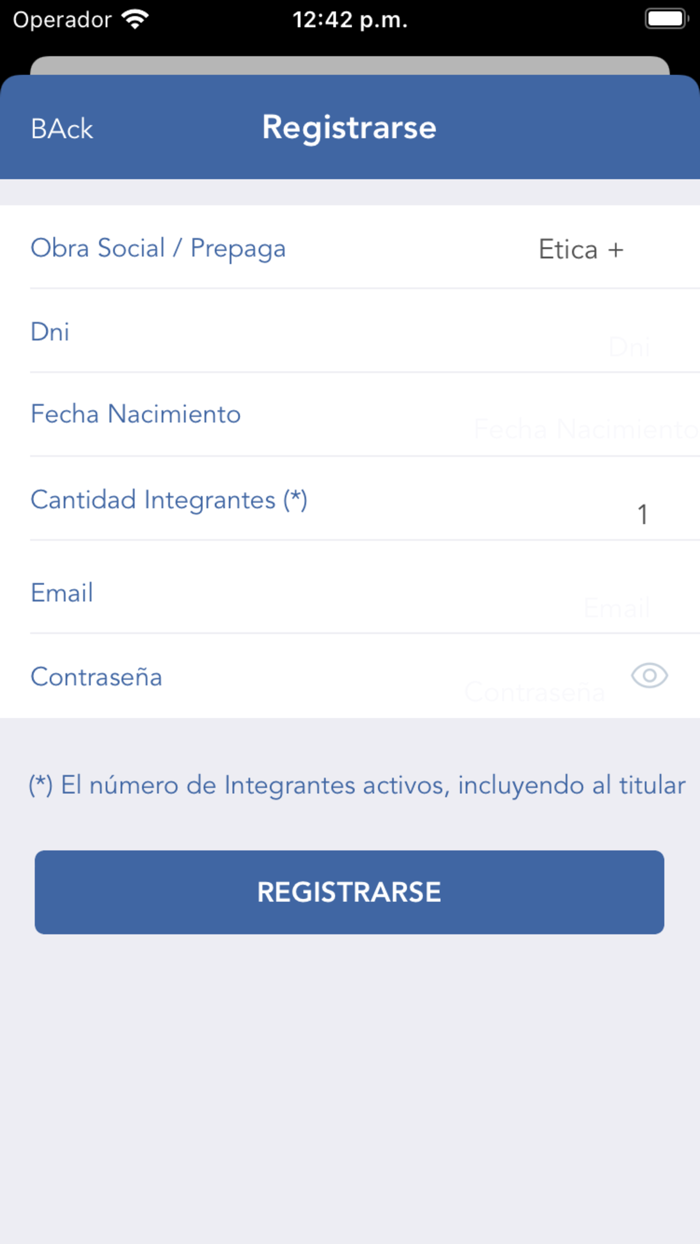Tap the Dni label

pyautogui.click(x=49, y=332)
